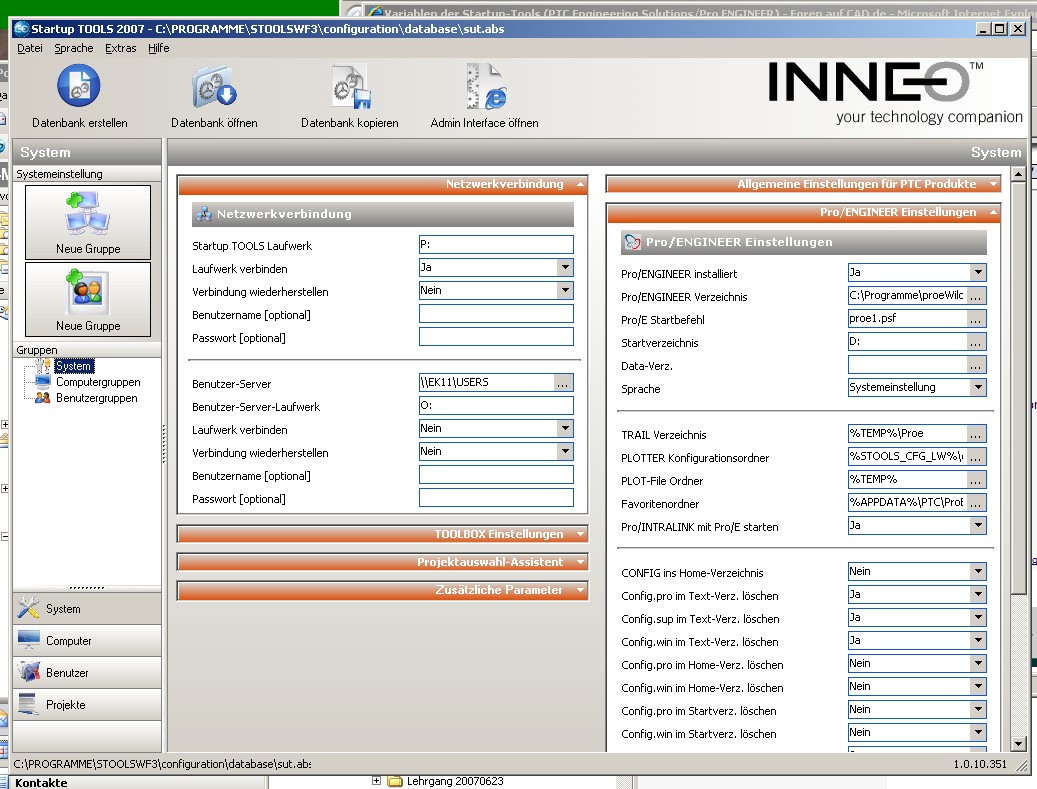
Task: Click Kontakte in the background window
Action: point(41,783)
